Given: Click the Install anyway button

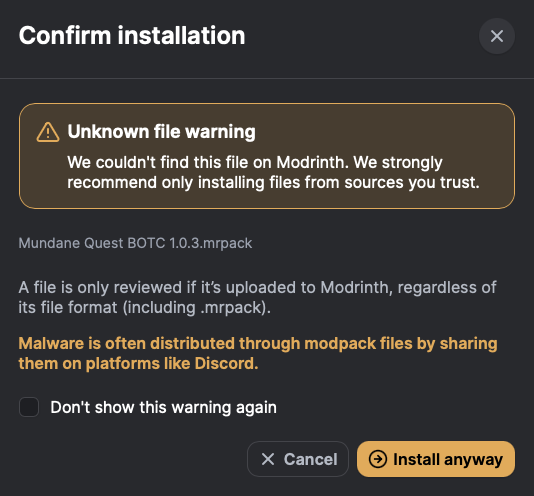Looking at the screenshot, I should tap(436, 459).
